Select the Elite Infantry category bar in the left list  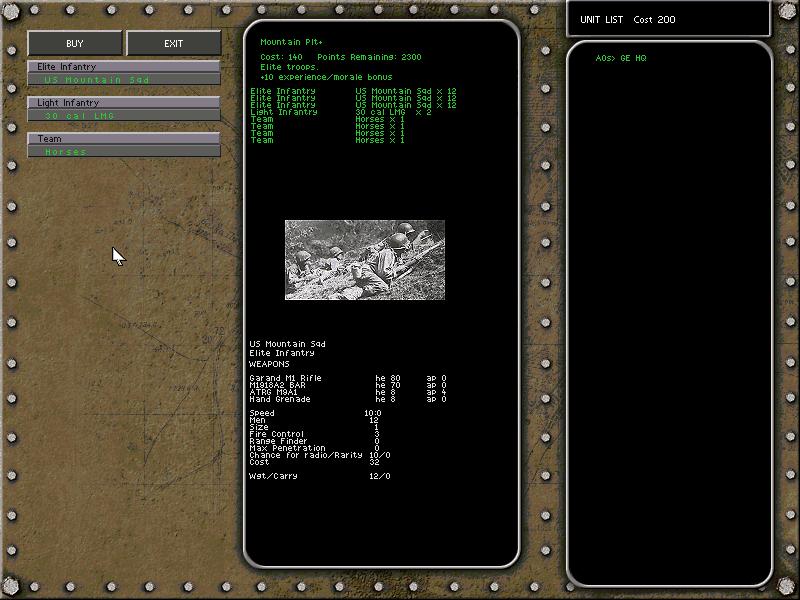124,66
